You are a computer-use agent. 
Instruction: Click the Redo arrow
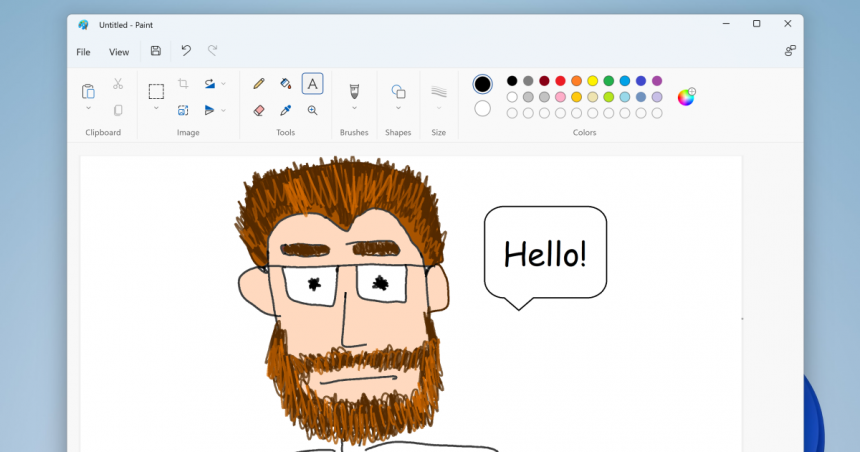coord(212,51)
